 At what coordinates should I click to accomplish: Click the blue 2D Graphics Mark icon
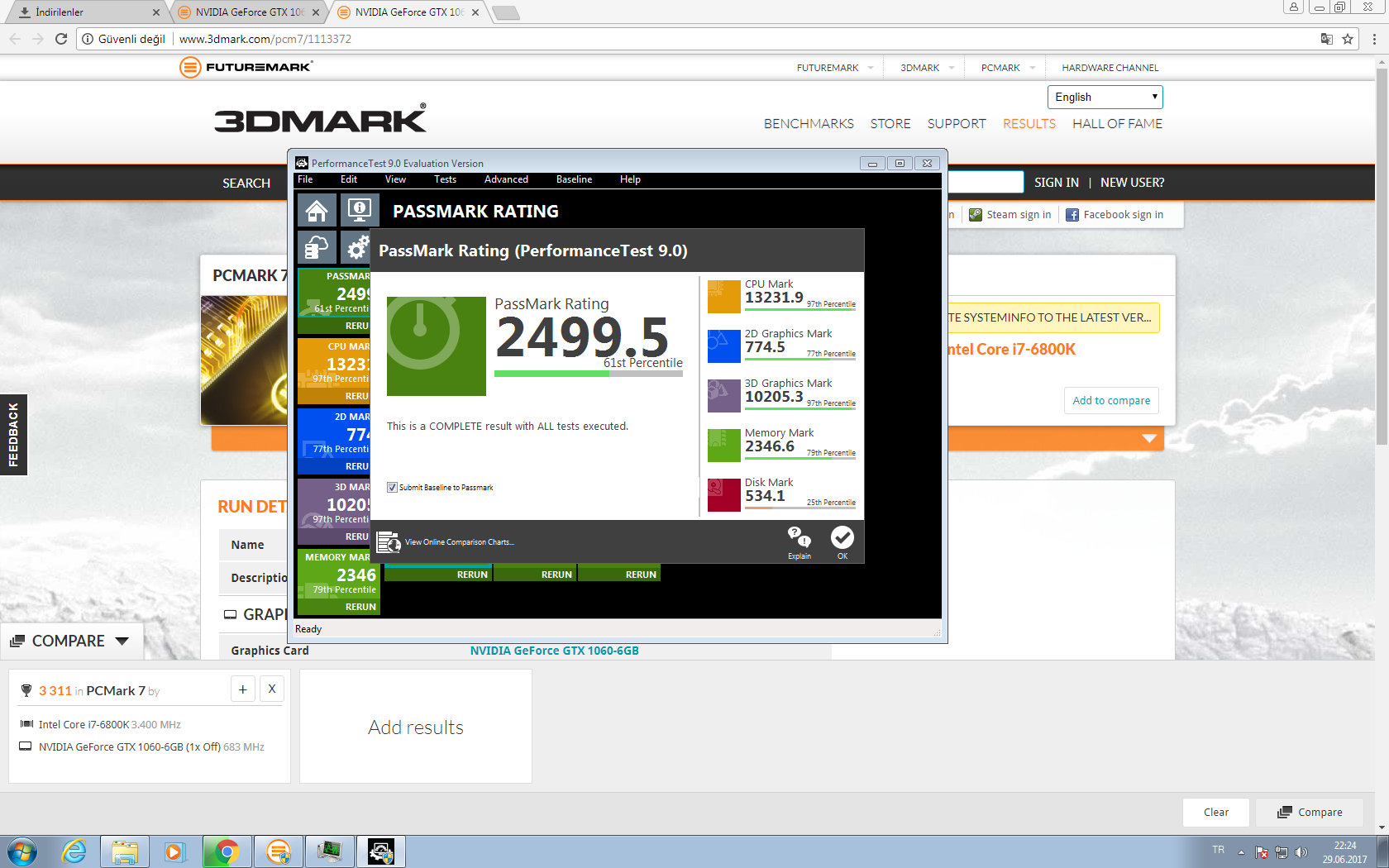[x=723, y=346]
